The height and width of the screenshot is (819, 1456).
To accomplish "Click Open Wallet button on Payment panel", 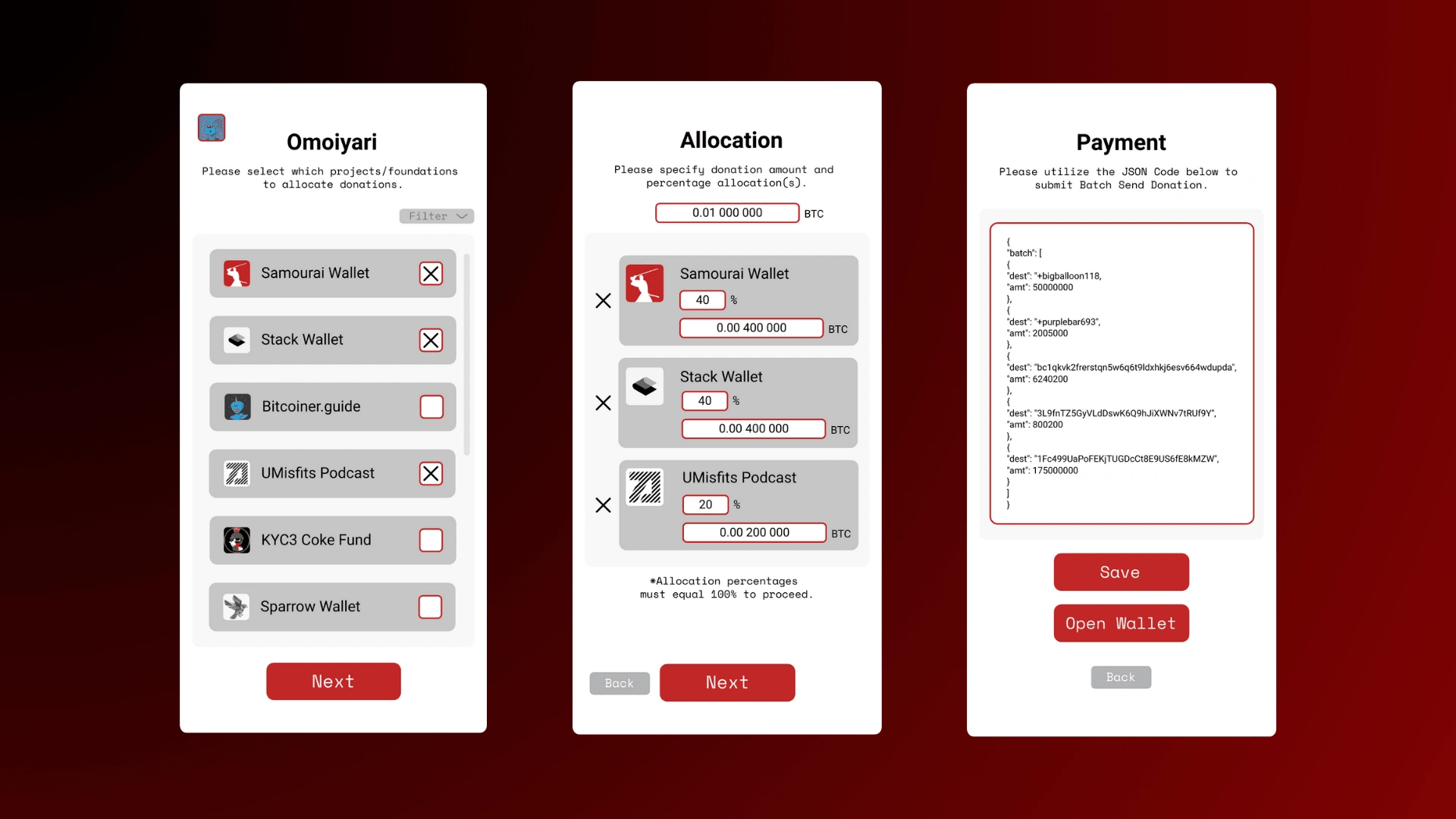I will [1120, 623].
